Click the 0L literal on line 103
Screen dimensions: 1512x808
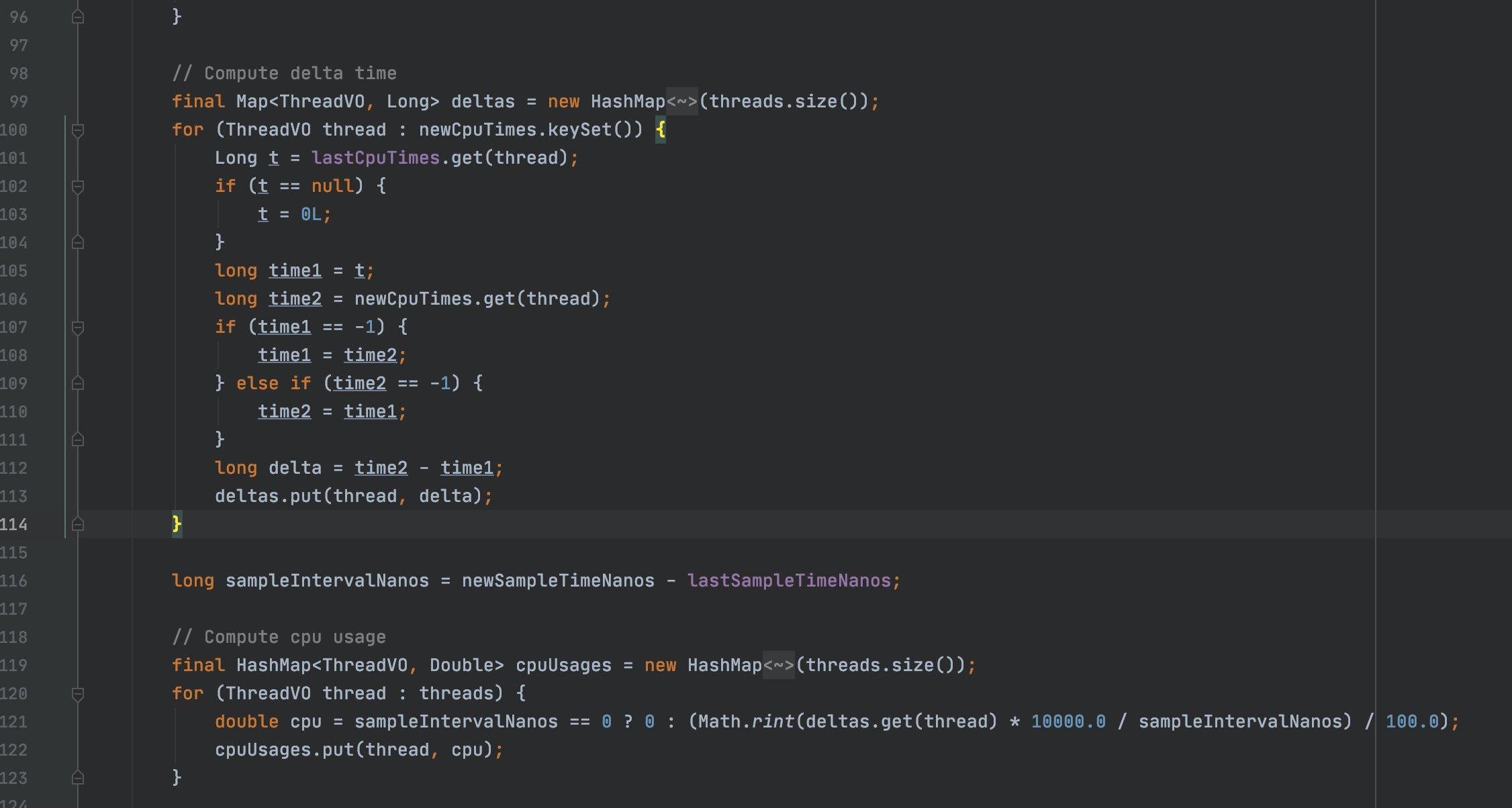(312, 215)
